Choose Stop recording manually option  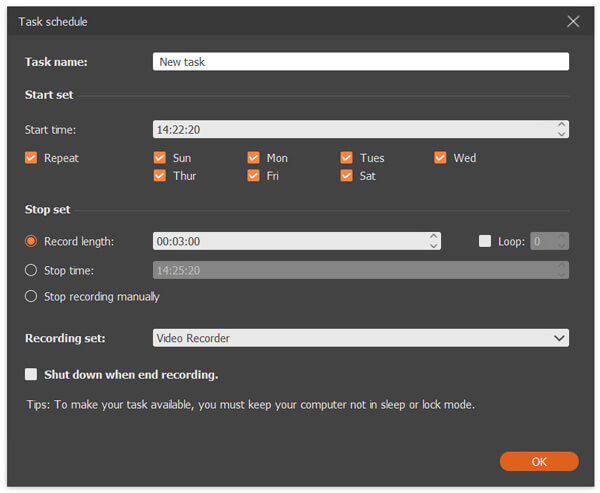coord(31,296)
